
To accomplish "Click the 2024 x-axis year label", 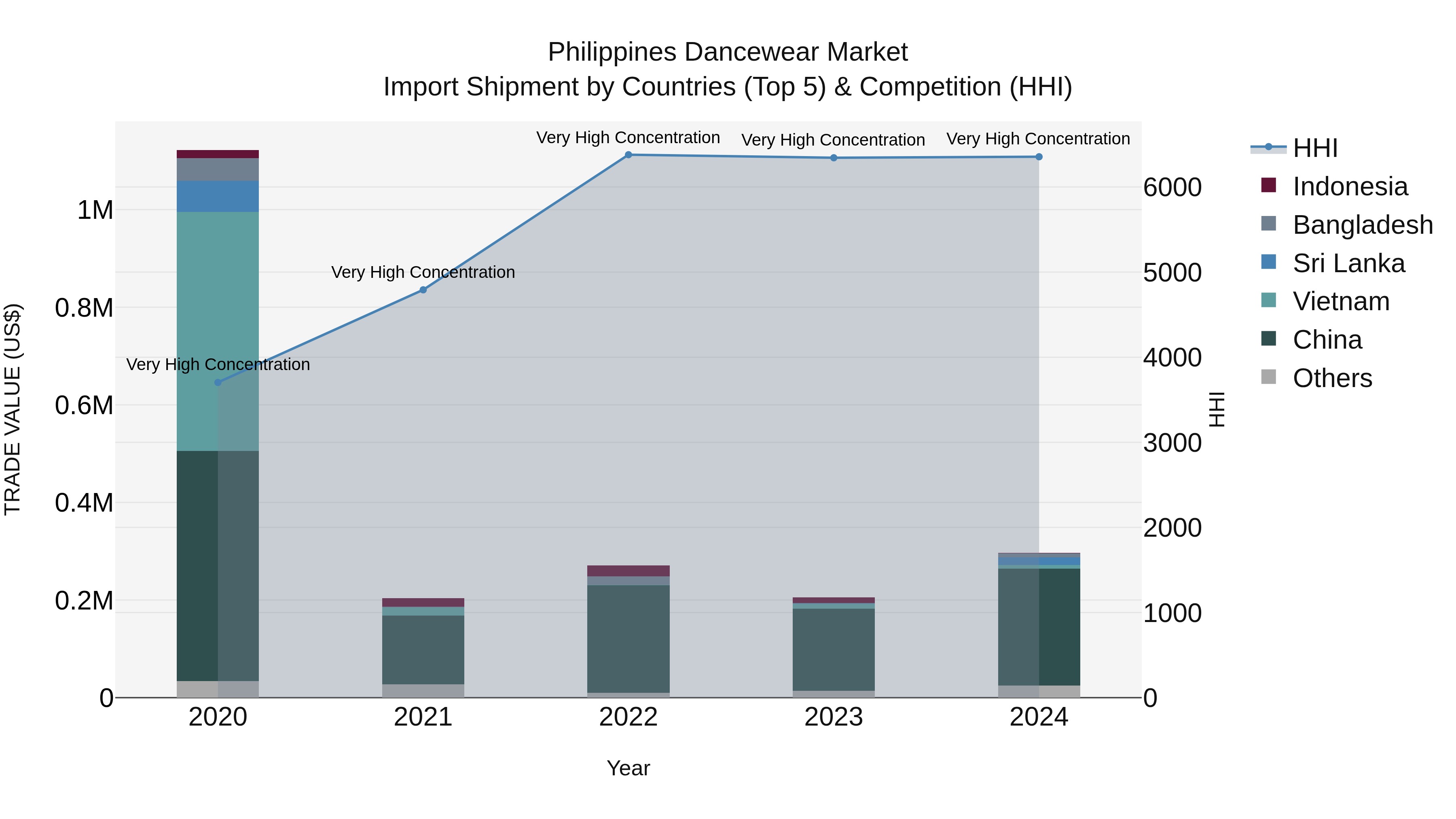I will click(1039, 717).
